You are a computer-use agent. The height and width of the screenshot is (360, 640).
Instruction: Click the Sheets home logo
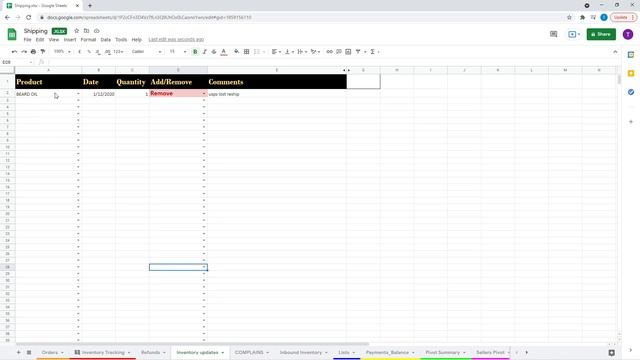coord(12,34)
